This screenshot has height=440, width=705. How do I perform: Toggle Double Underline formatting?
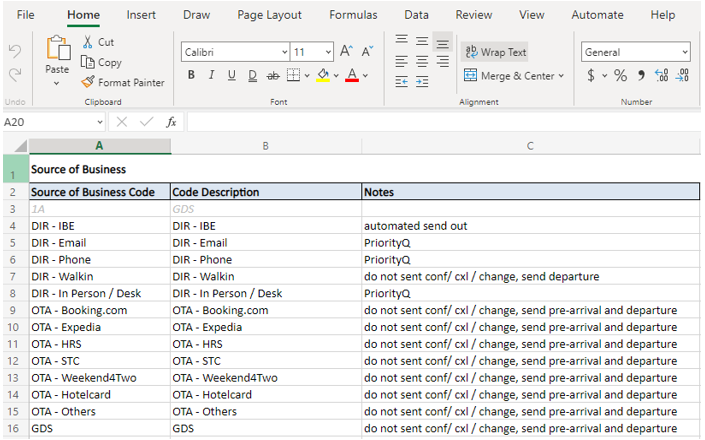click(253, 76)
